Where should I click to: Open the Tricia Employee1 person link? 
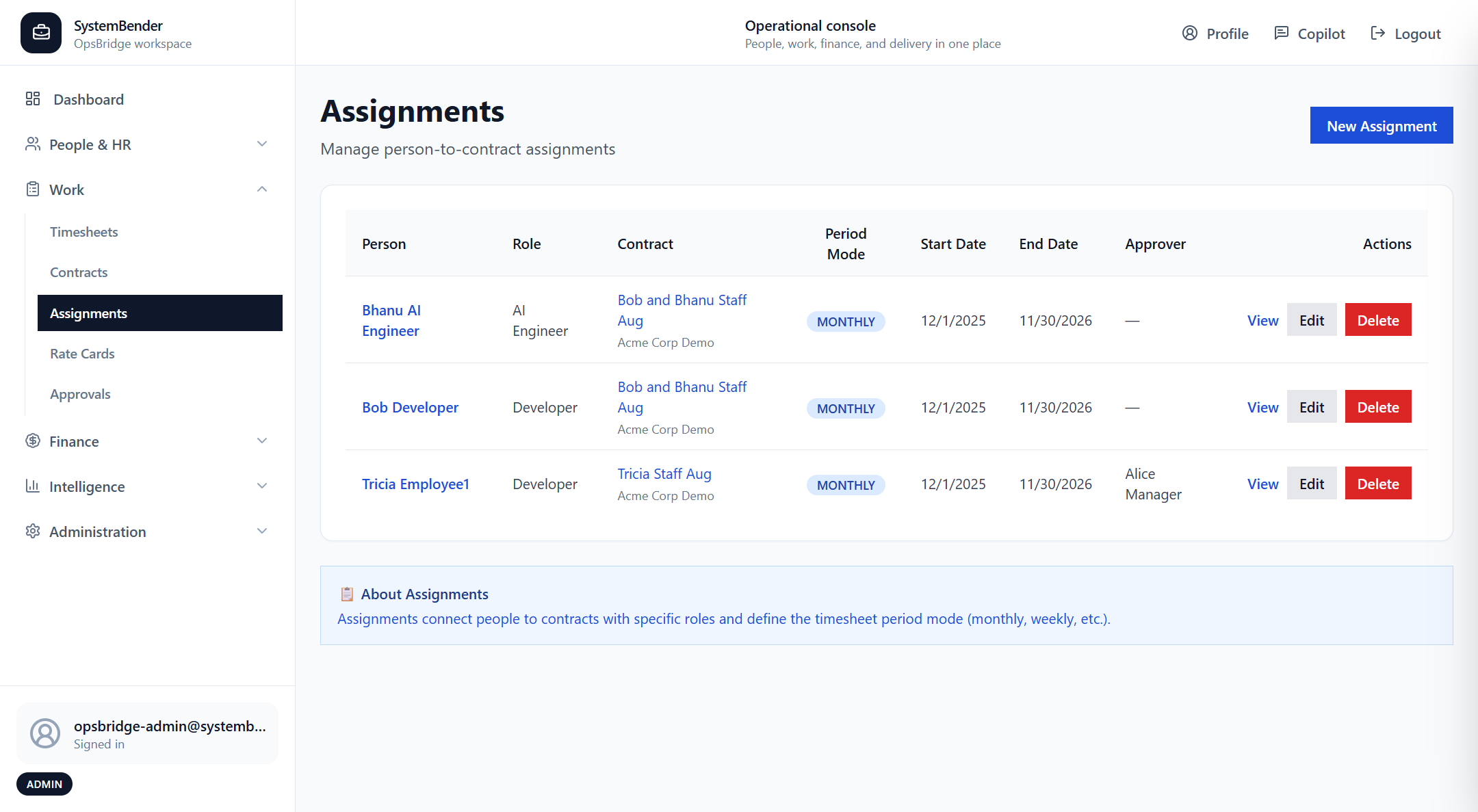pyautogui.click(x=416, y=484)
